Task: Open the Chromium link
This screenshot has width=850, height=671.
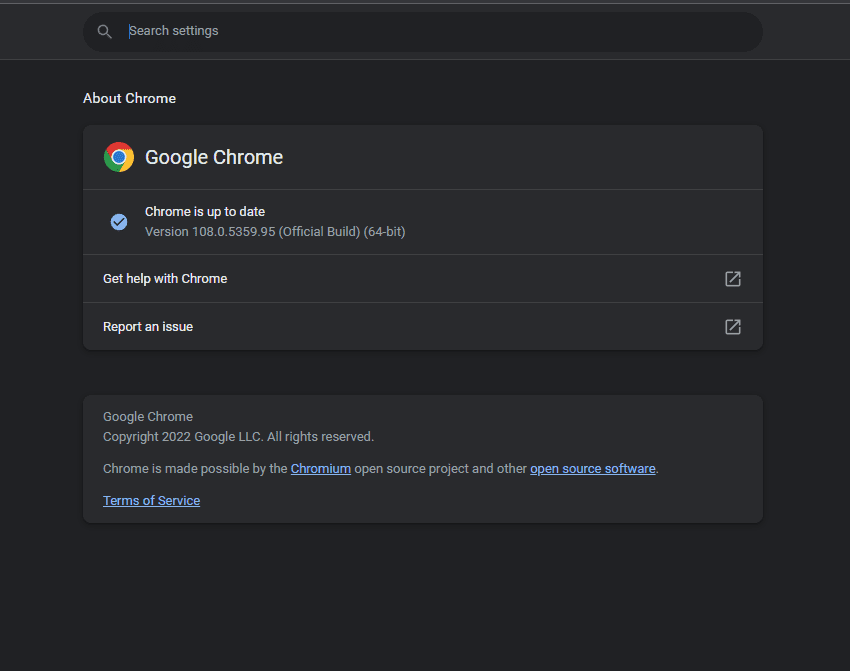Action: [x=321, y=469]
